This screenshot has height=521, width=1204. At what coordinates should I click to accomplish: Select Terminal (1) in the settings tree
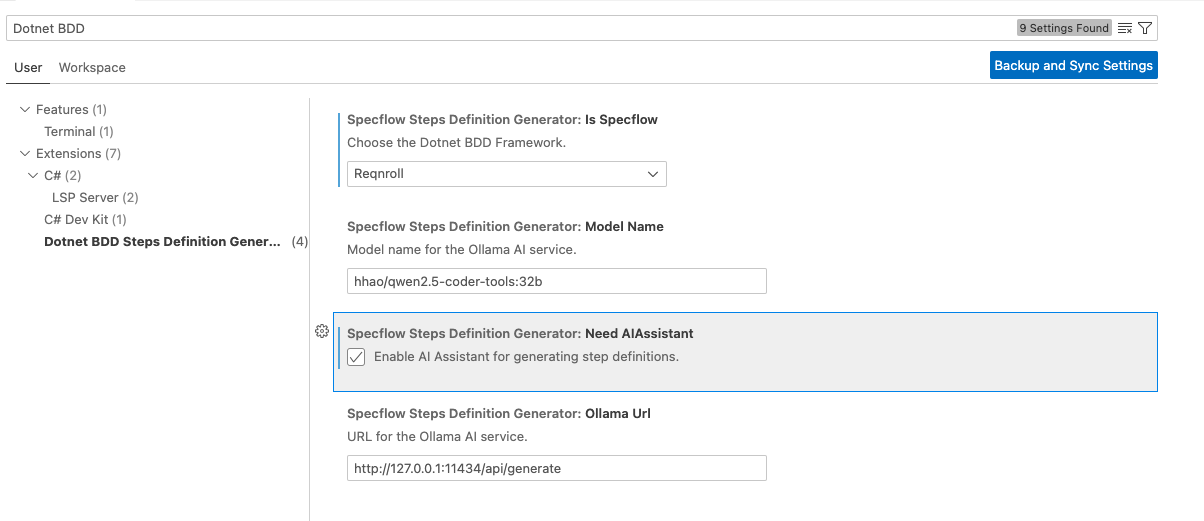click(79, 131)
